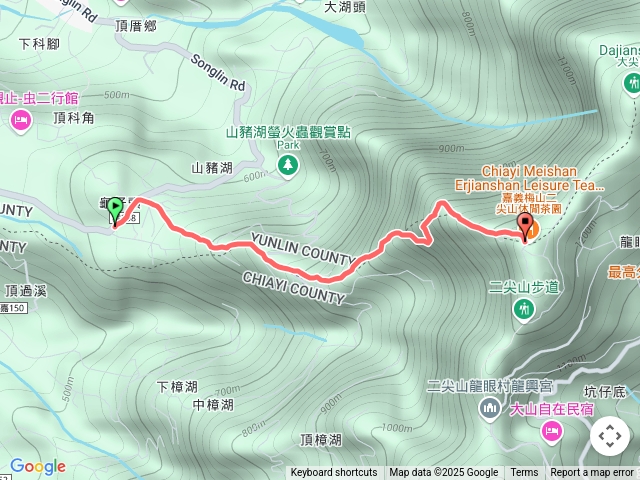
Task: Open the Google logo link
Action: [x=38, y=466]
